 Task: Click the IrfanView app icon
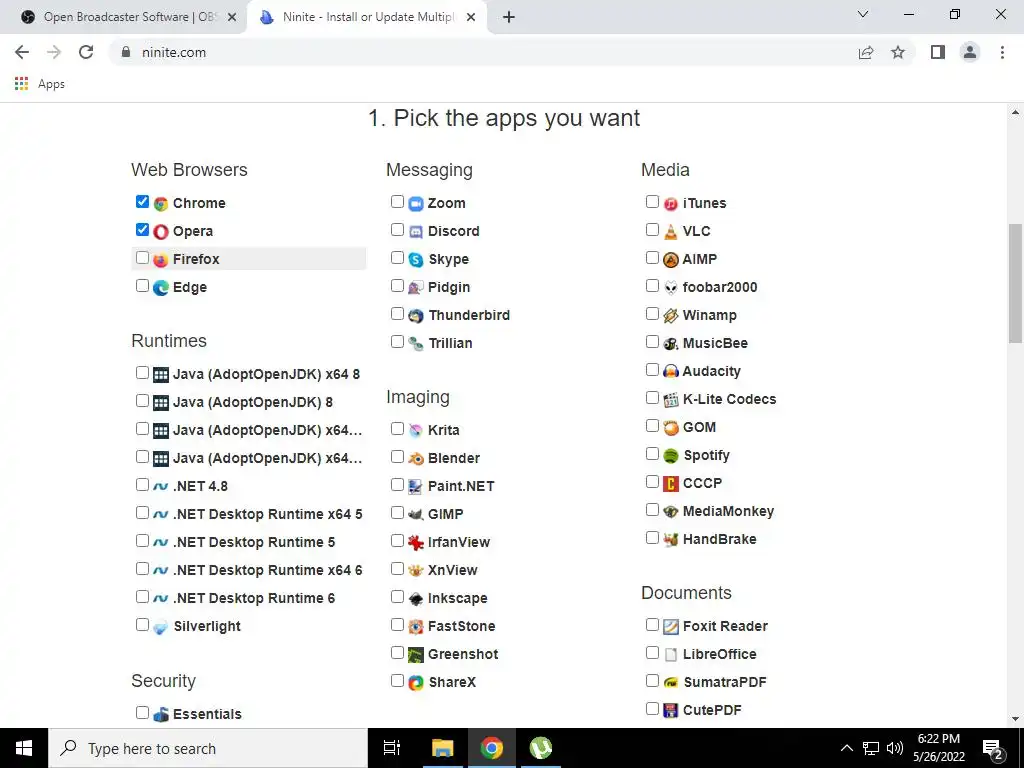[416, 543]
